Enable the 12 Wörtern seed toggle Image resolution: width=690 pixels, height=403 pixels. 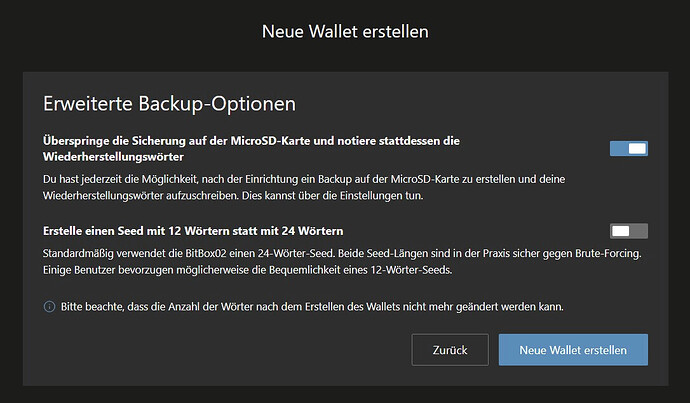point(628,231)
